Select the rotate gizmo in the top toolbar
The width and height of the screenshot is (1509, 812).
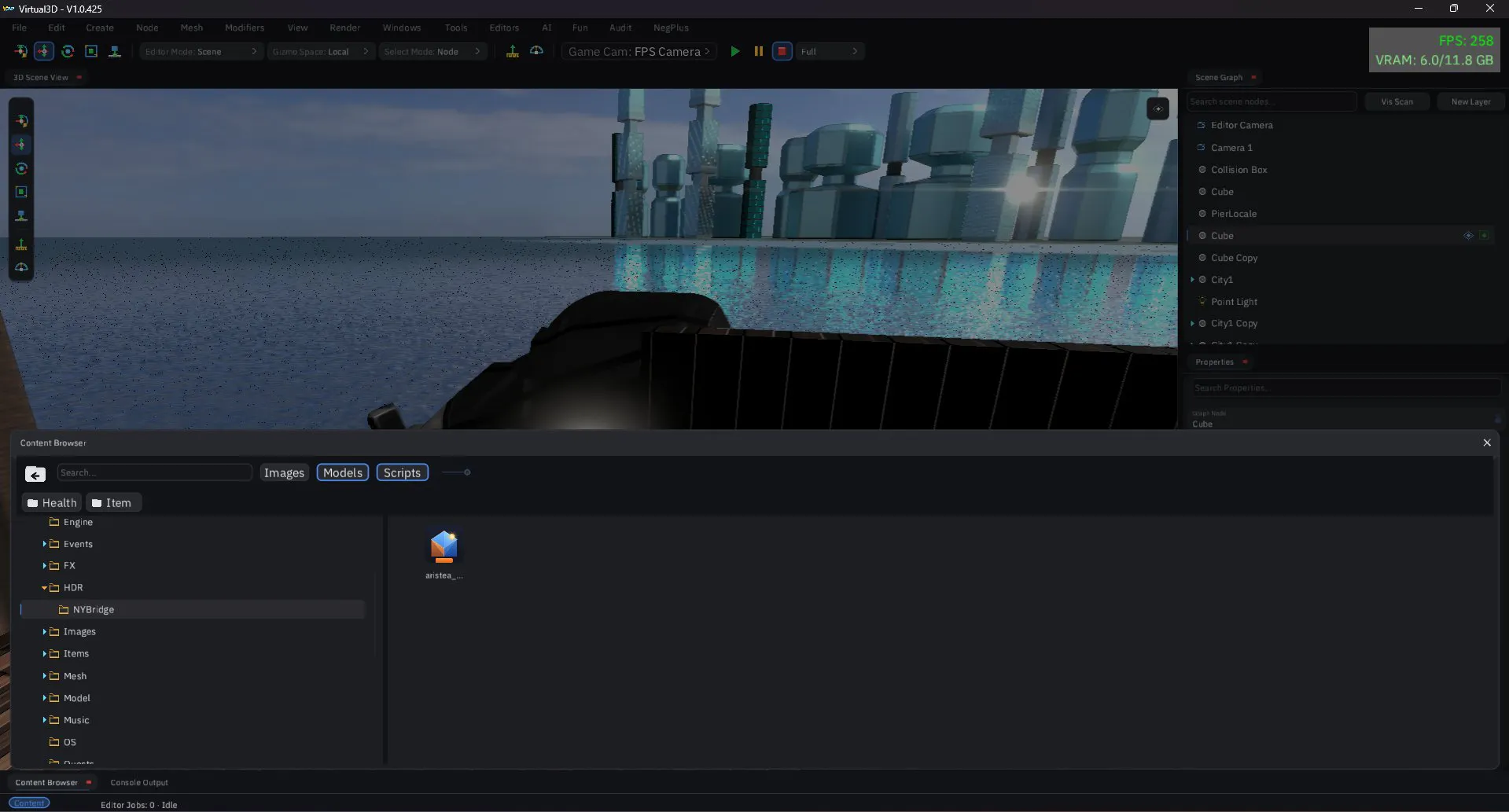68,51
